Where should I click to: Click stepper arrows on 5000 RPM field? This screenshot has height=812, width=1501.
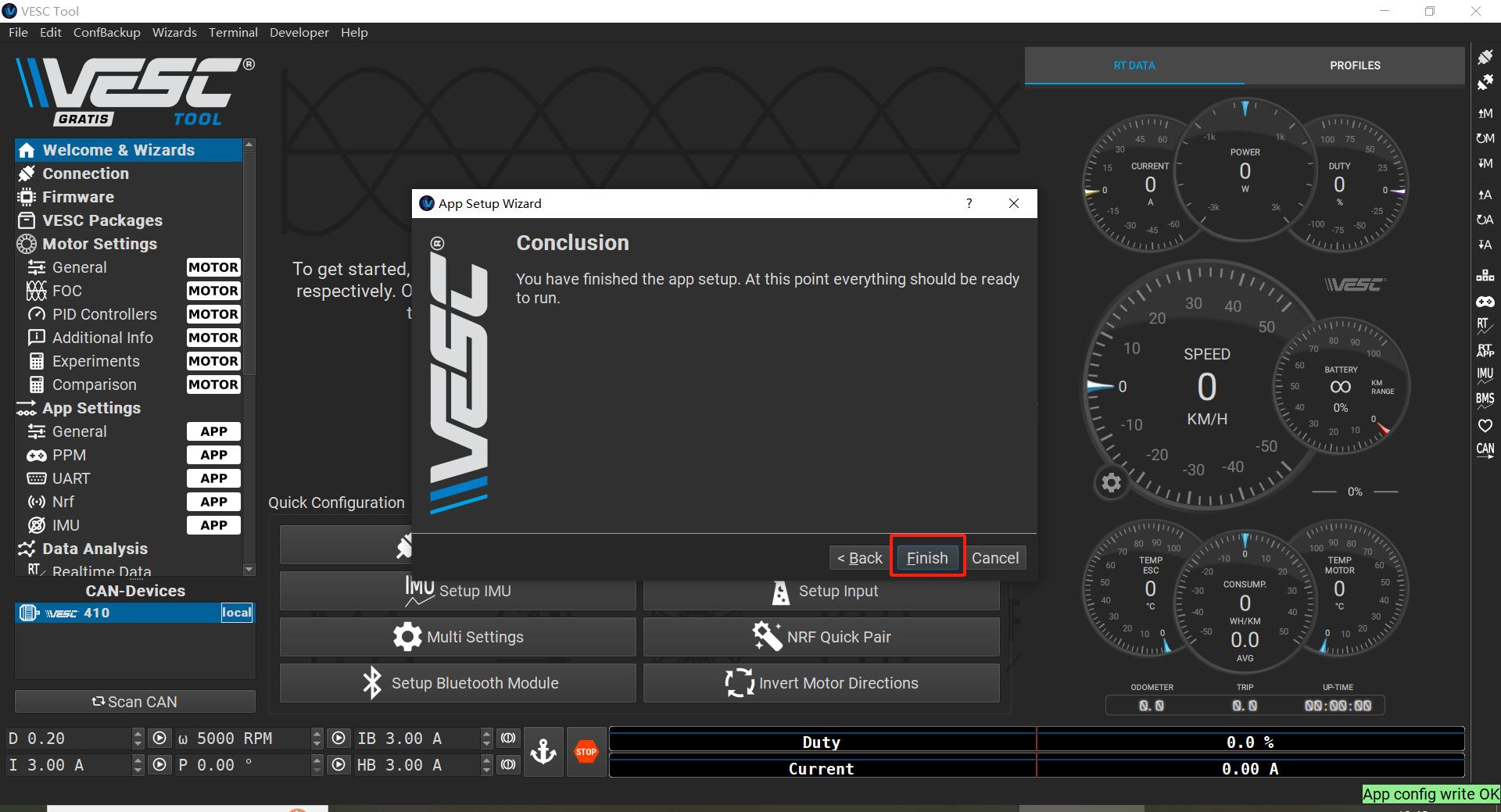[x=317, y=739]
